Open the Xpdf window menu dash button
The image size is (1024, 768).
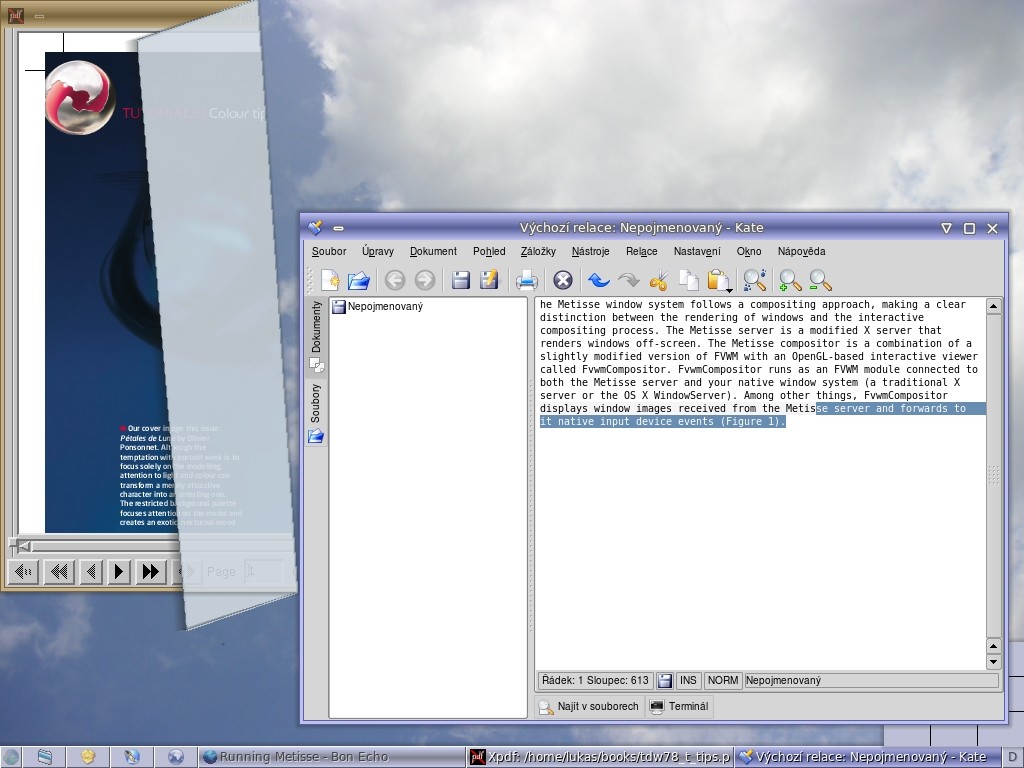point(39,16)
